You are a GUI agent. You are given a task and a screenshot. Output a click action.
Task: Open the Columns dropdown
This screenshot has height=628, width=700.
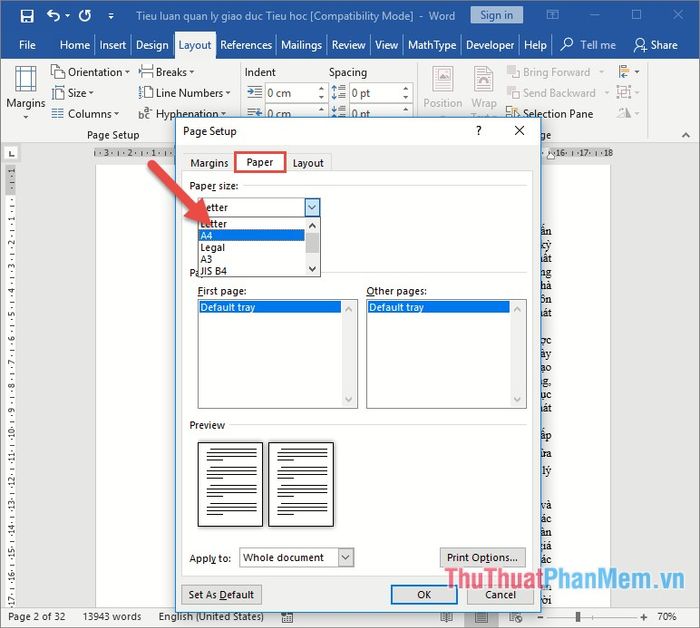pyautogui.click(x=85, y=114)
